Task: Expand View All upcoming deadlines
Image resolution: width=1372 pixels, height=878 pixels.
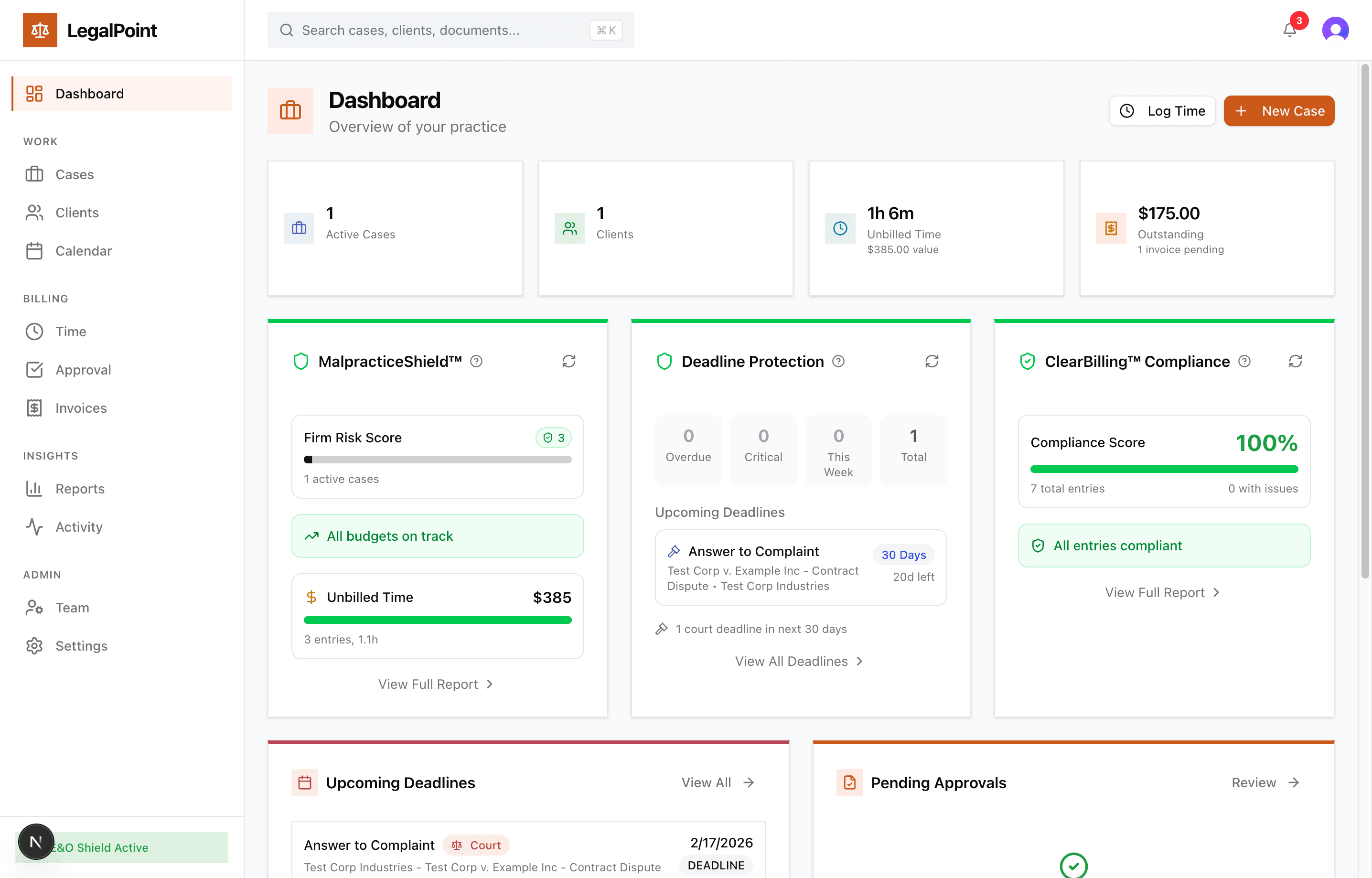Action: point(718,782)
